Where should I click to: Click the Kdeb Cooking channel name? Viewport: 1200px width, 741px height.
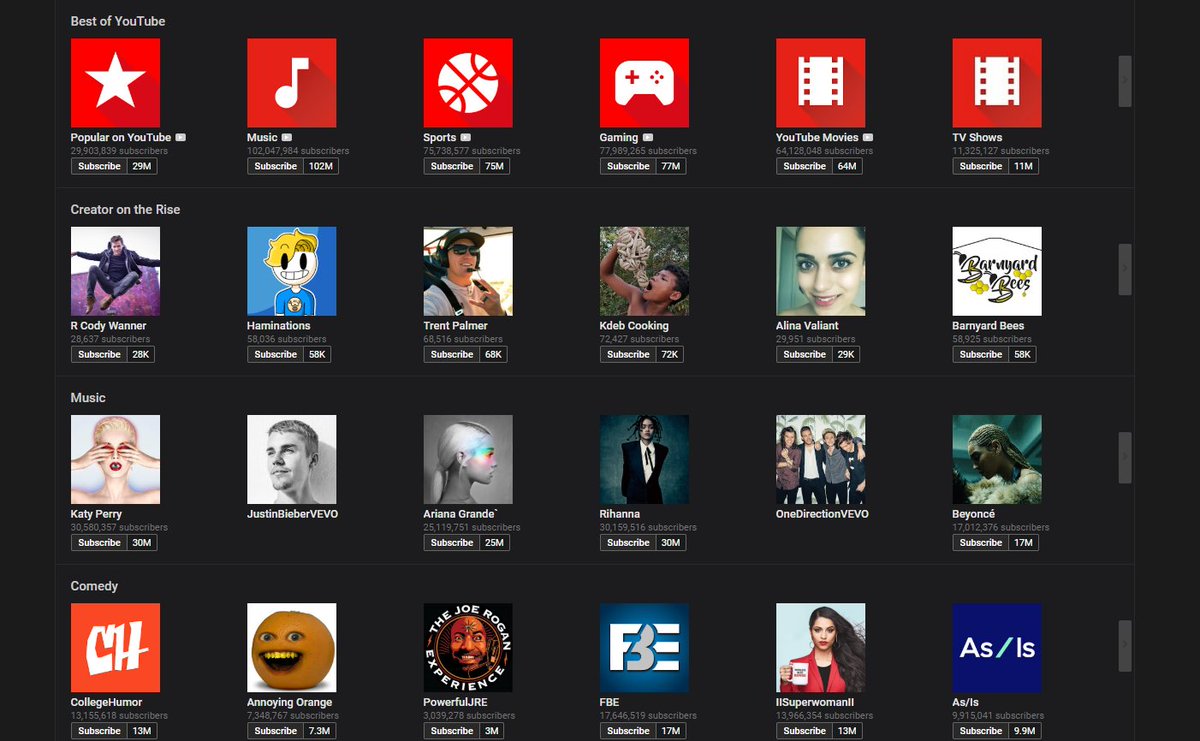tap(634, 326)
